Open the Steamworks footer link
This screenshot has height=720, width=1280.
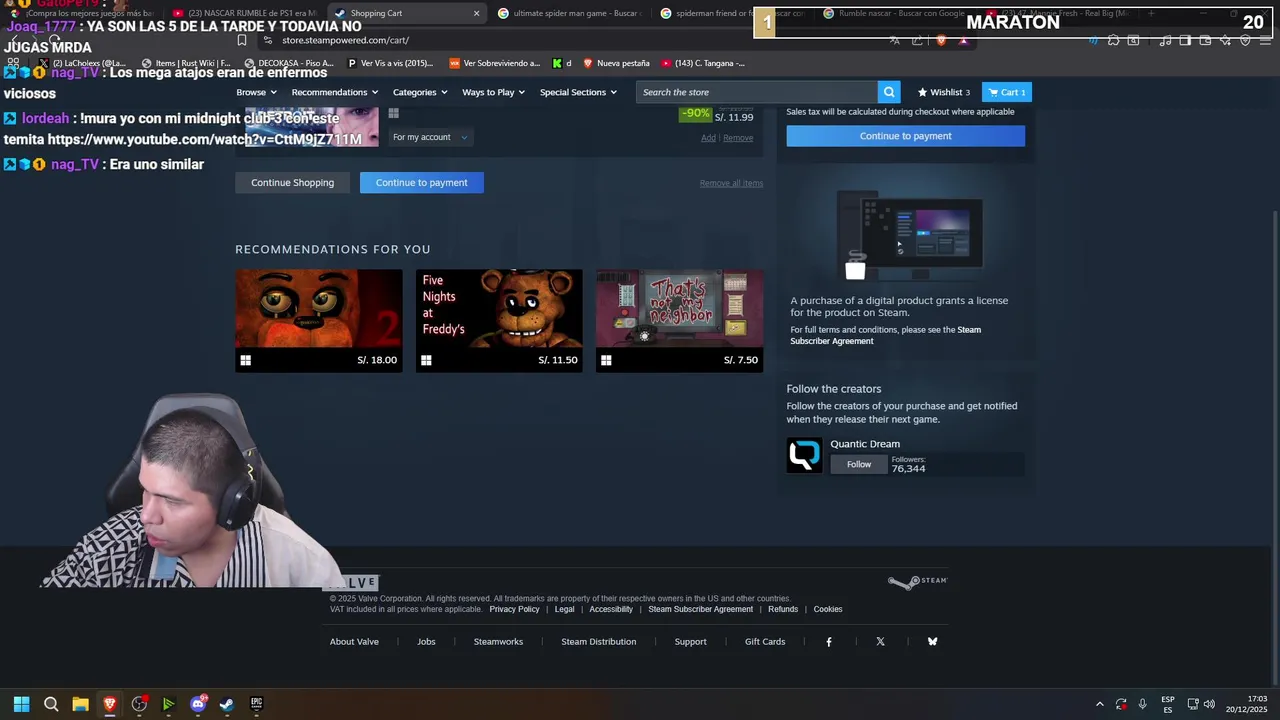(x=498, y=642)
